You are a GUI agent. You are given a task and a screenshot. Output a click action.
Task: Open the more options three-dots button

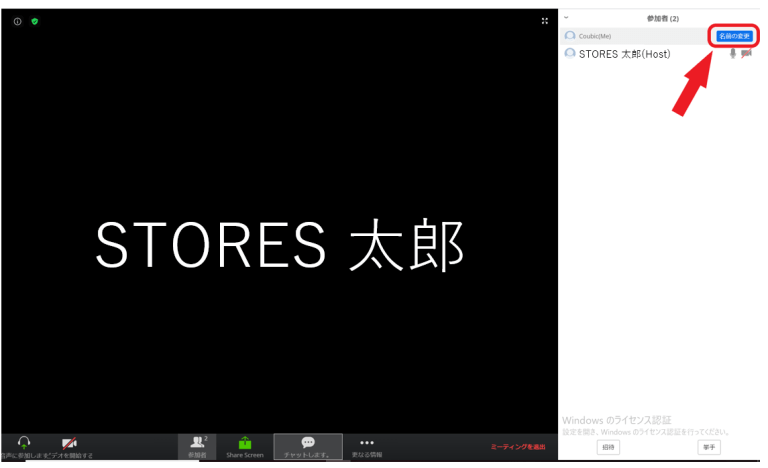click(x=367, y=443)
